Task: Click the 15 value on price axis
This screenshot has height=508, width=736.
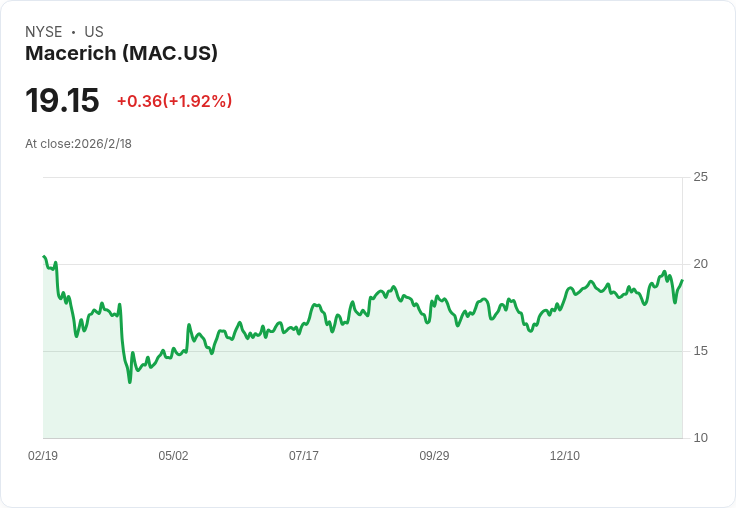Action: 701,351
